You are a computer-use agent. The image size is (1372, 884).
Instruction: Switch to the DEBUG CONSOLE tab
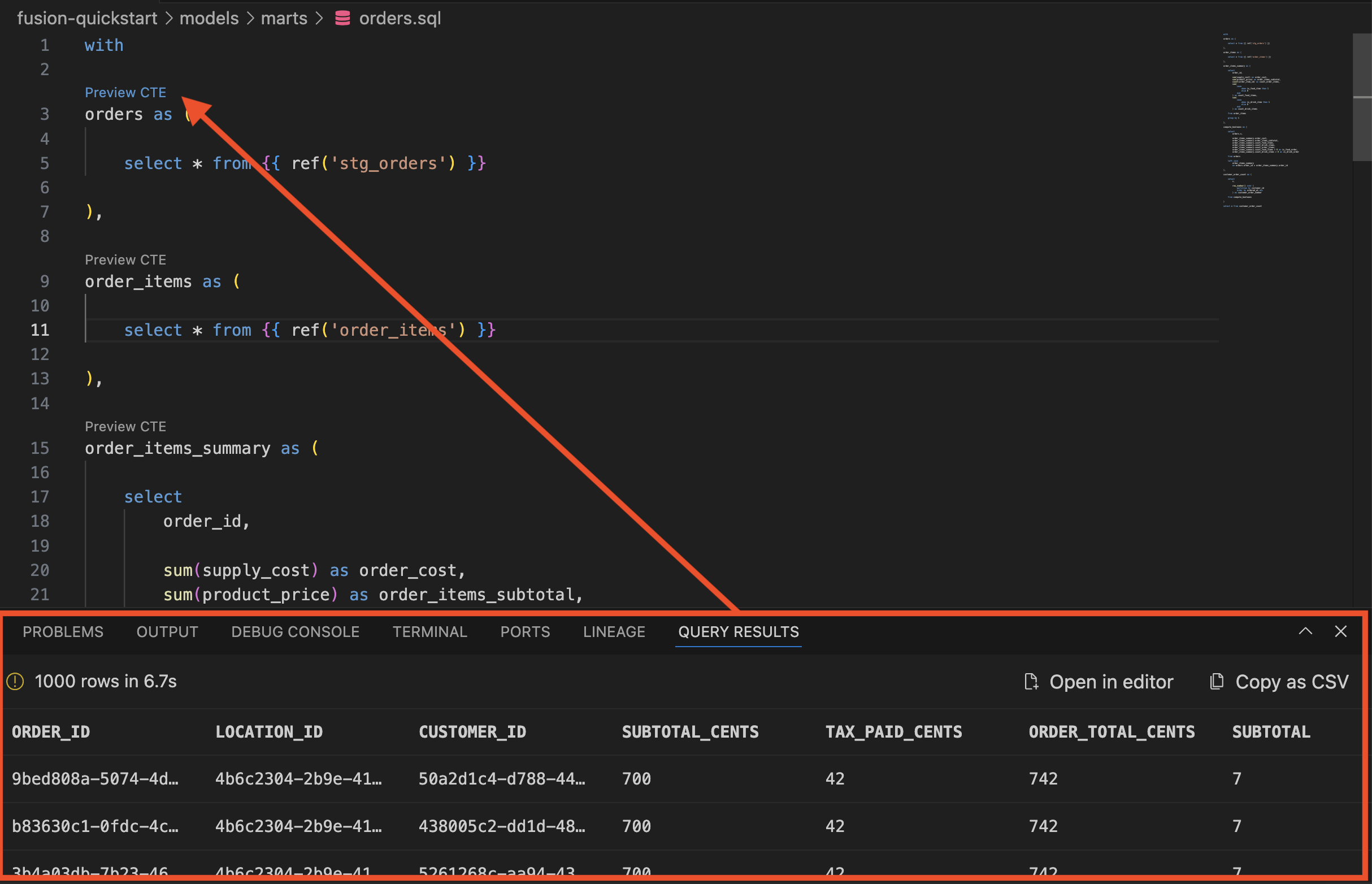(x=295, y=631)
